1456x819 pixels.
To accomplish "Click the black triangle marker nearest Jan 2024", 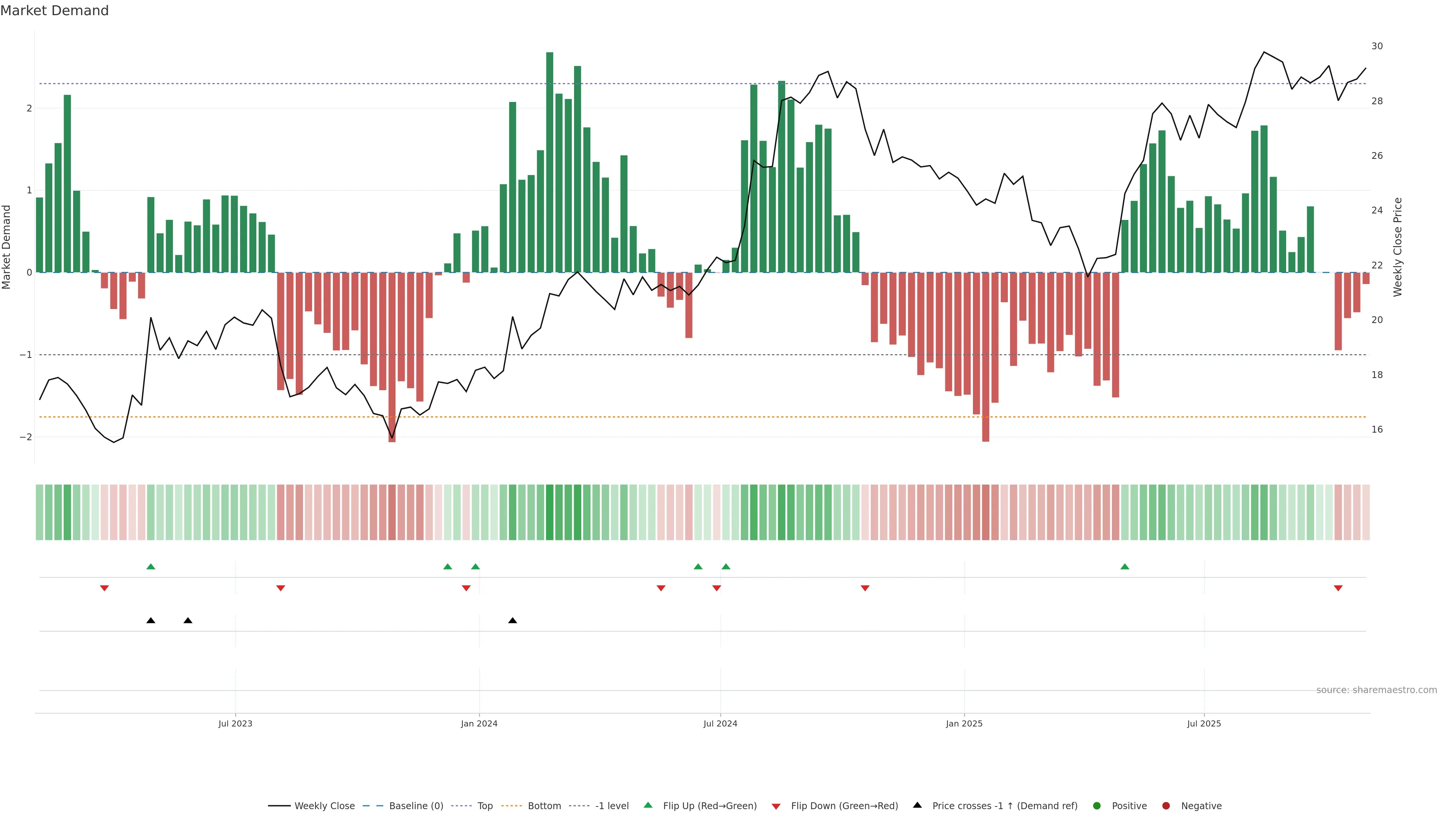I will [513, 621].
